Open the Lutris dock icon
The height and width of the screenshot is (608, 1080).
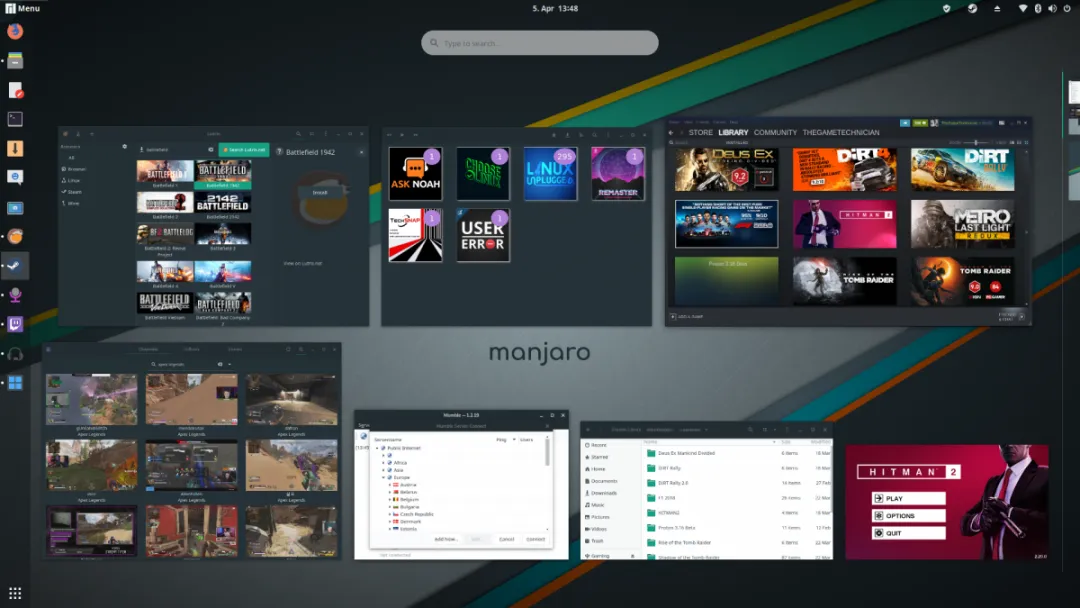pos(15,236)
